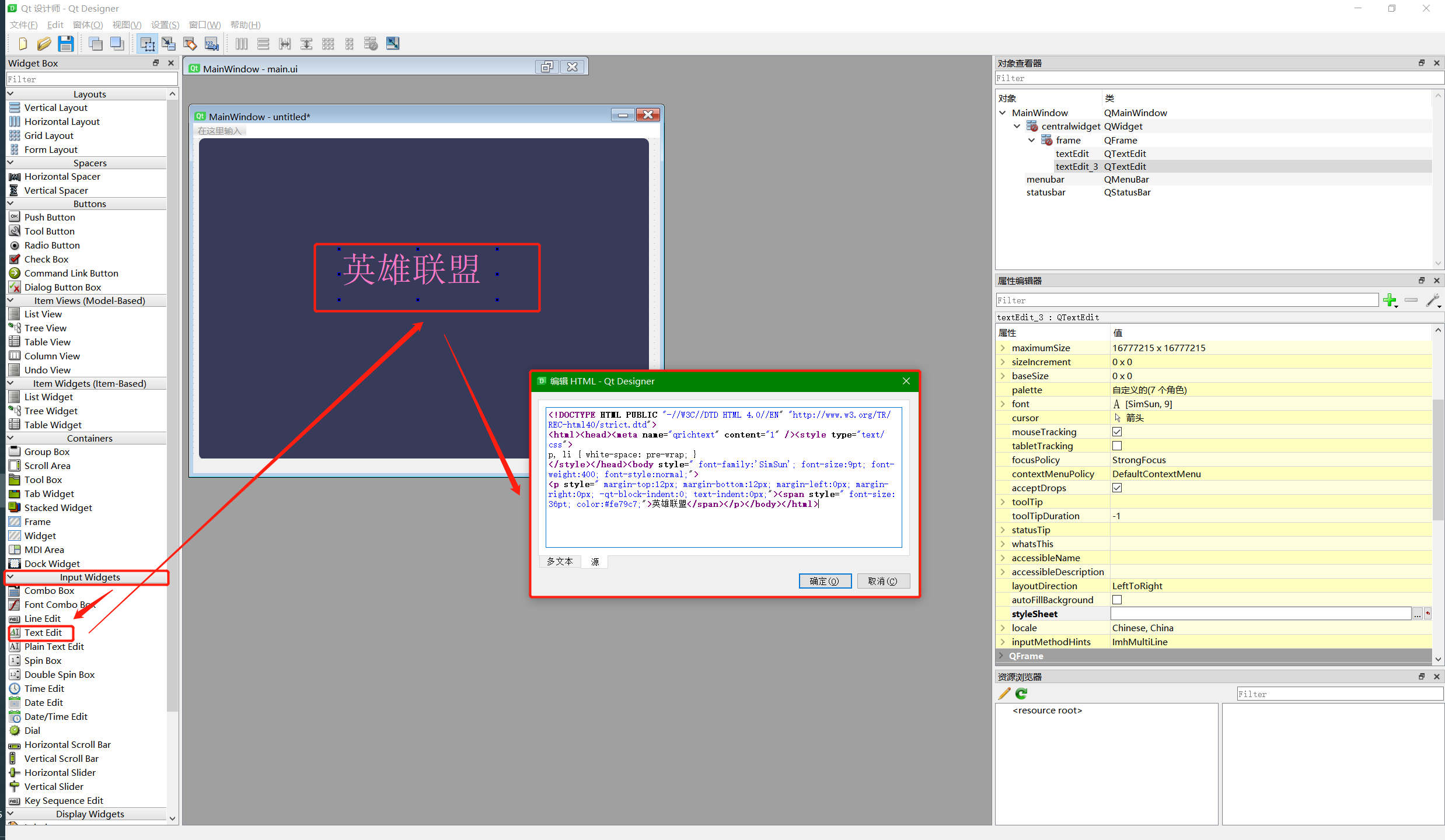This screenshot has height=840, width=1445.
Task: Select the Adjust Size toolbar icon
Action: [392, 43]
